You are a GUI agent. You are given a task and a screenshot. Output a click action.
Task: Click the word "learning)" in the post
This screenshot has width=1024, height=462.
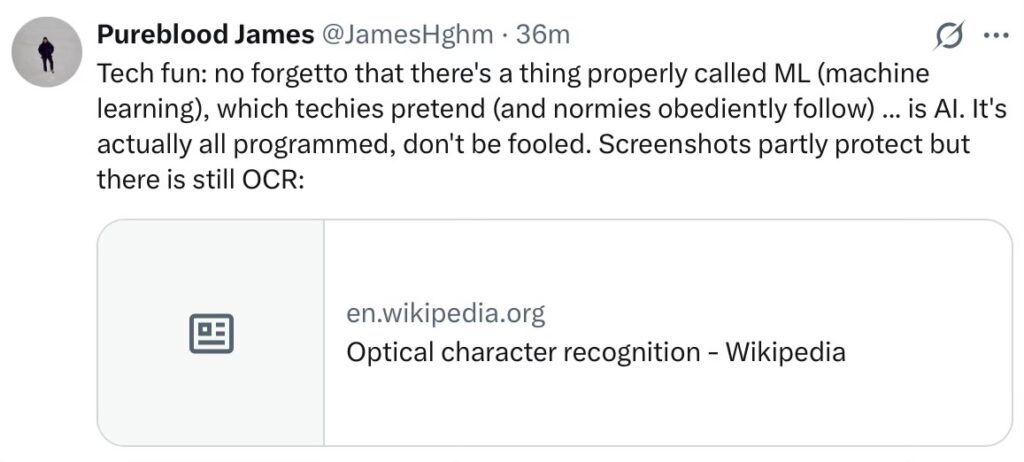[x=146, y=109]
